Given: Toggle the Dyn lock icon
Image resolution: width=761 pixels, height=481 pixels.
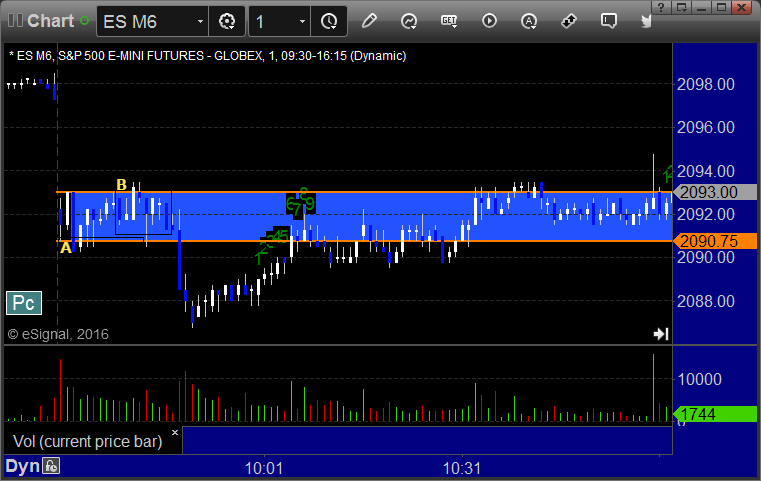Looking at the screenshot, I should (x=51, y=466).
